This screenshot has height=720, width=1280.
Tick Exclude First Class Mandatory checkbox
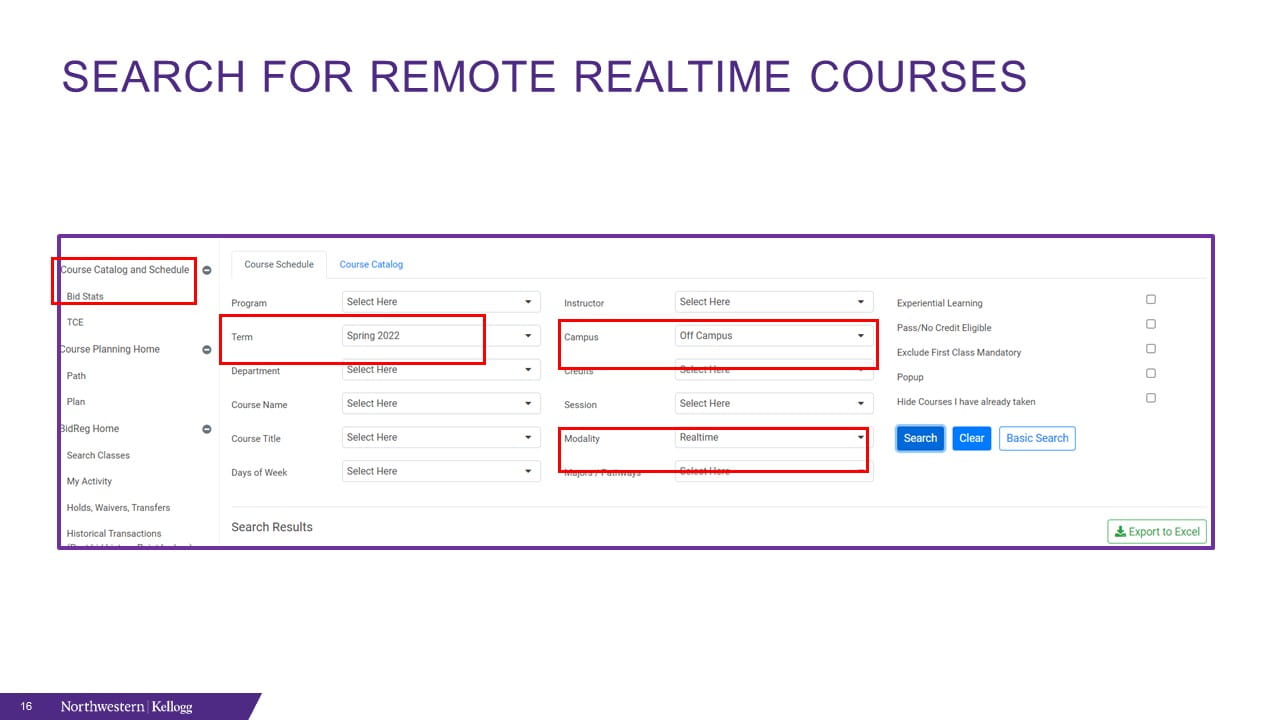click(x=1151, y=349)
